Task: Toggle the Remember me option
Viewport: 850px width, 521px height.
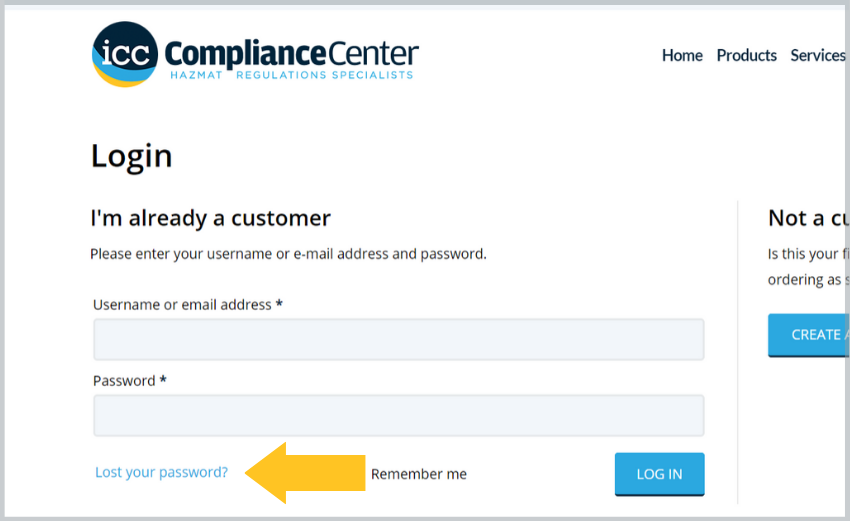Action: pos(418,474)
